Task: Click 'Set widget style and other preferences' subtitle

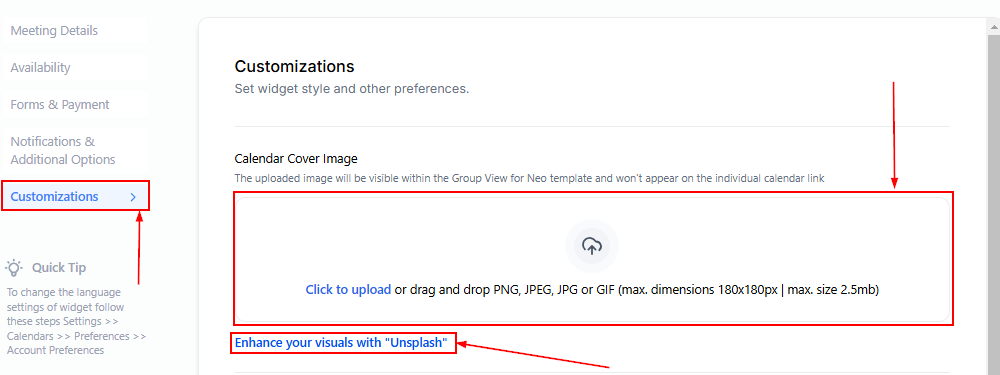Action: click(352, 89)
